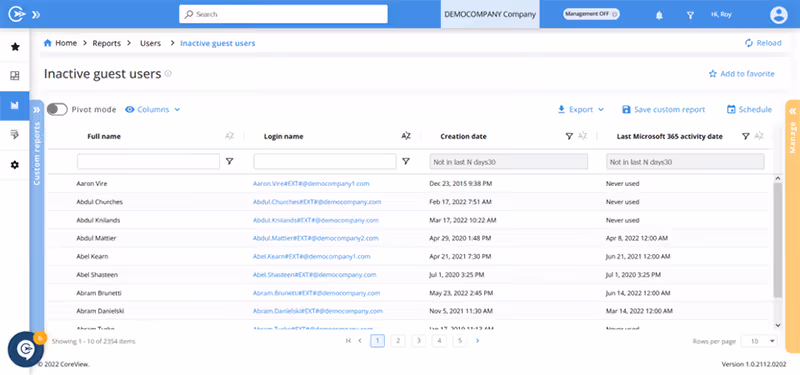
Task: Open Abel.Shasteen login name link
Action: coord(314,274)
